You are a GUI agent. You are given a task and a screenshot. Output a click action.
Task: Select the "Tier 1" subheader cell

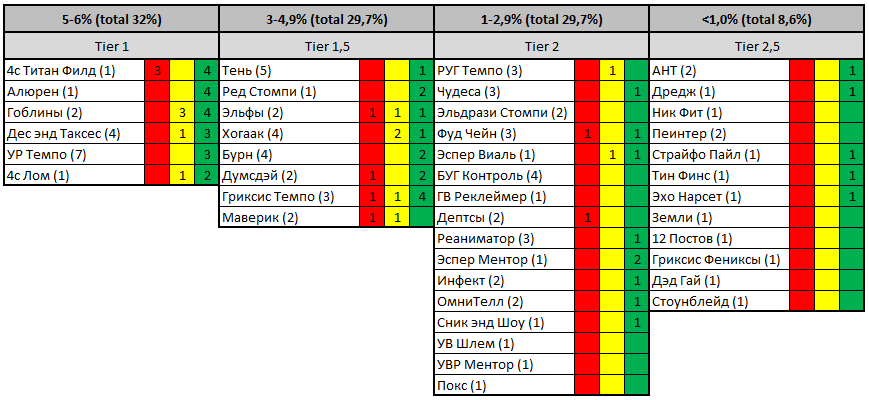[111, 46]
